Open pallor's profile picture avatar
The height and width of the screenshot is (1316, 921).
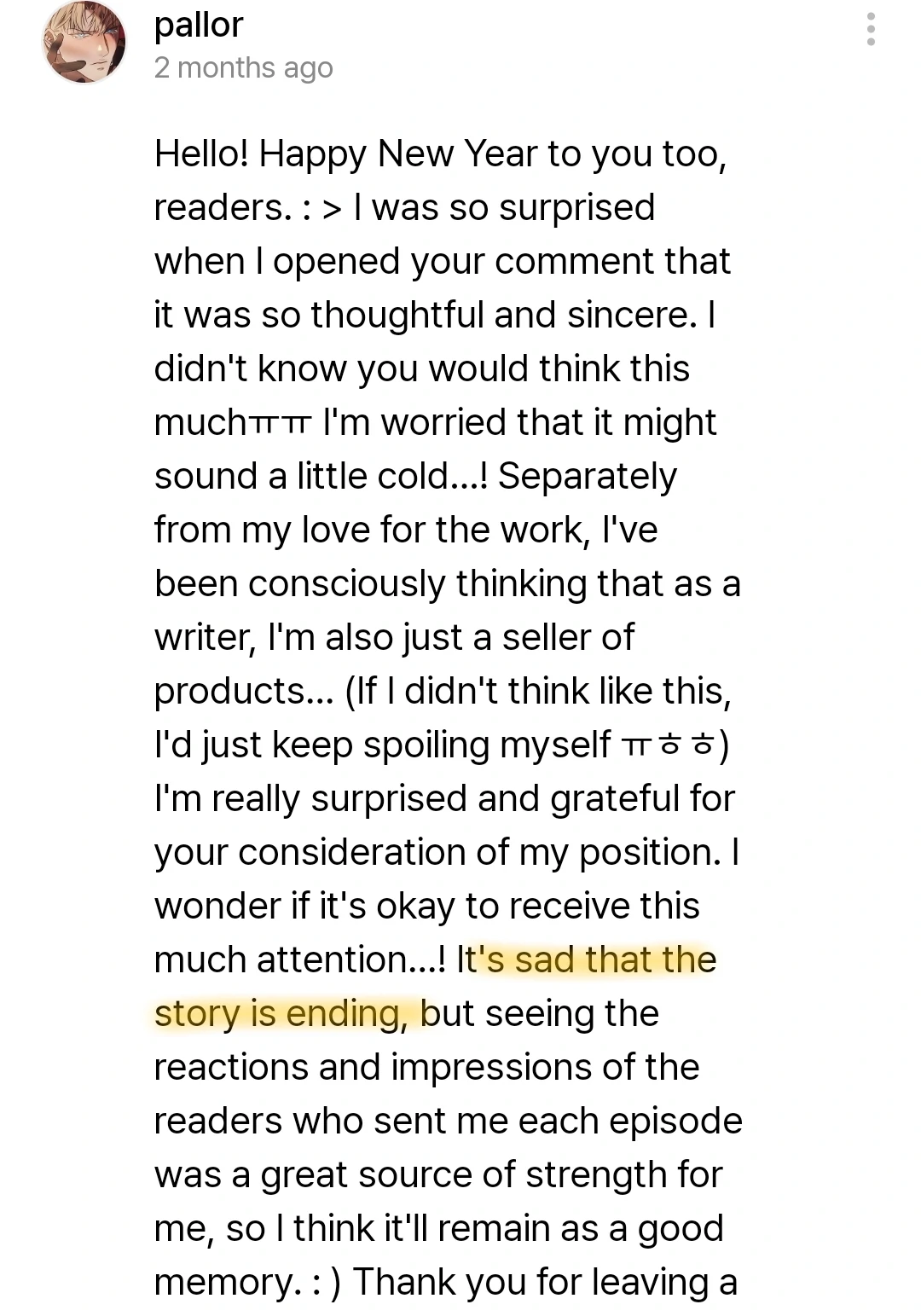click(84, 43)
